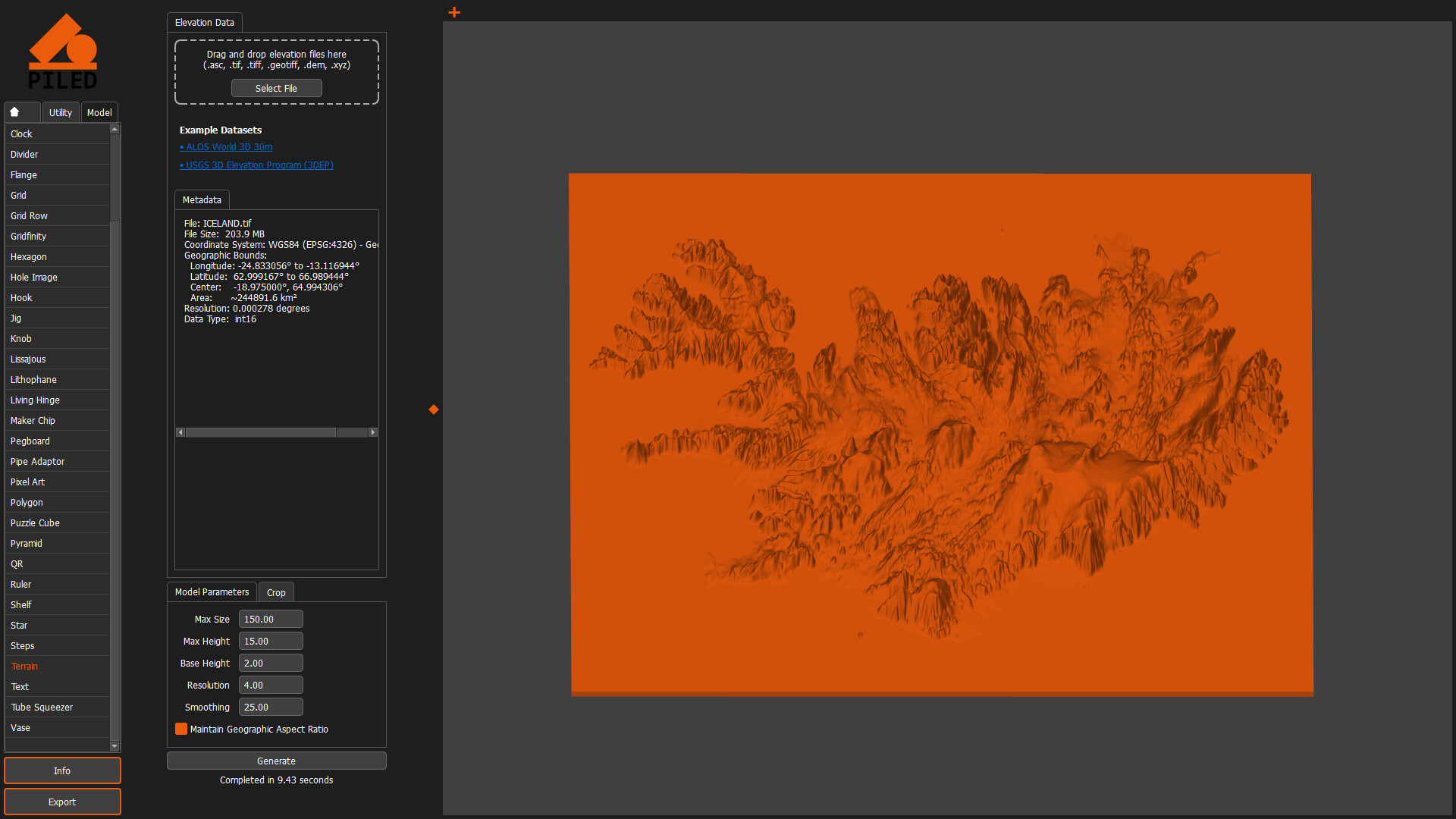Enable Maintain Geographic Aspect Ratio
Screen dimensions: 1456x819
click(180, 729)
